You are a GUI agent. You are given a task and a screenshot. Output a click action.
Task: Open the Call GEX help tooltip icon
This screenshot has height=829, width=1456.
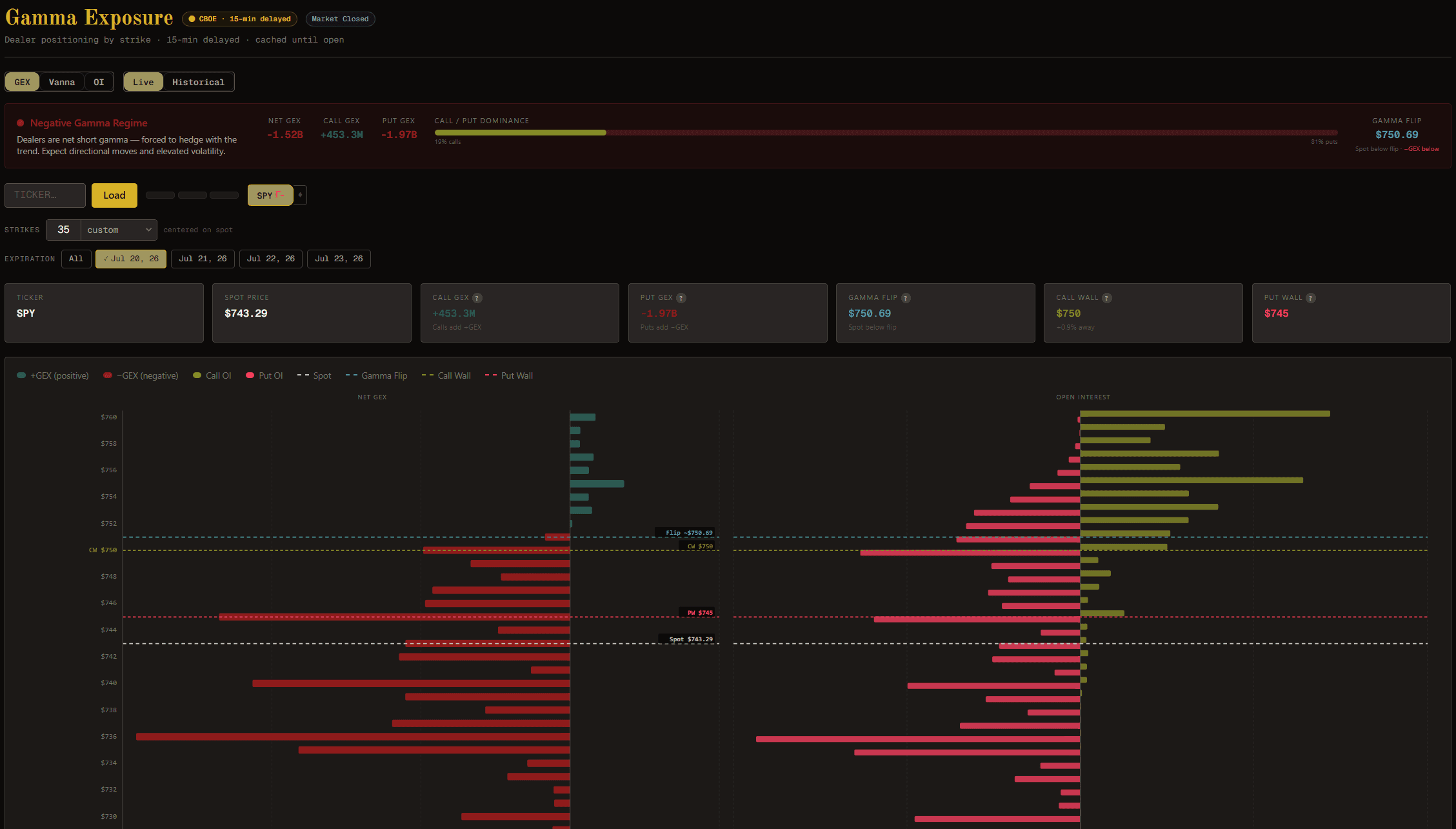point(477,298)
